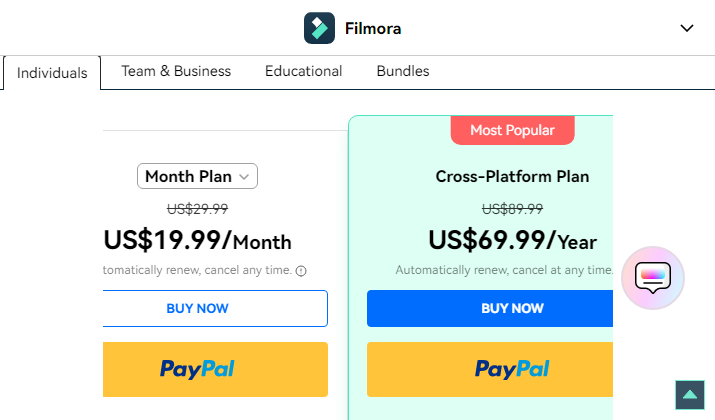Screen dimensions: 715x420
Task: Switch to the Team & Business tab
Action: [x=176, y=71]
